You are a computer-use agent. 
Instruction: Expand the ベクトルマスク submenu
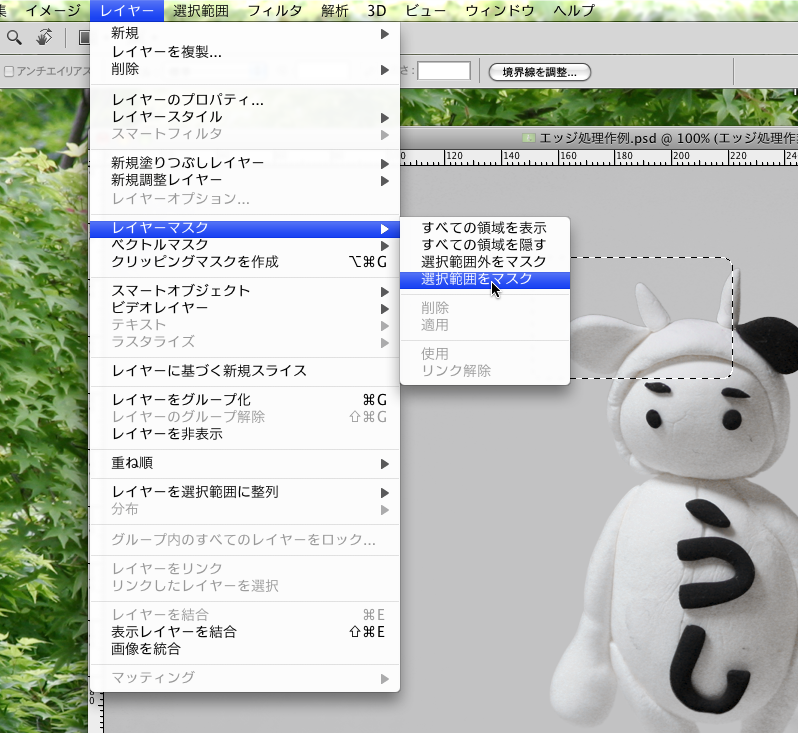tap(245, 245)
